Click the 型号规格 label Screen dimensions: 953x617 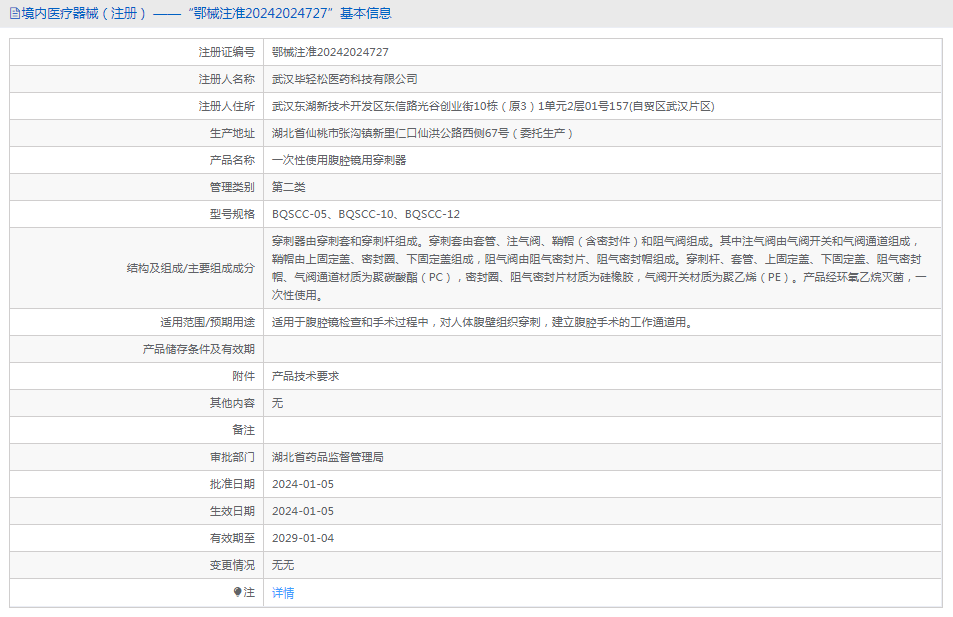(232, 214)
